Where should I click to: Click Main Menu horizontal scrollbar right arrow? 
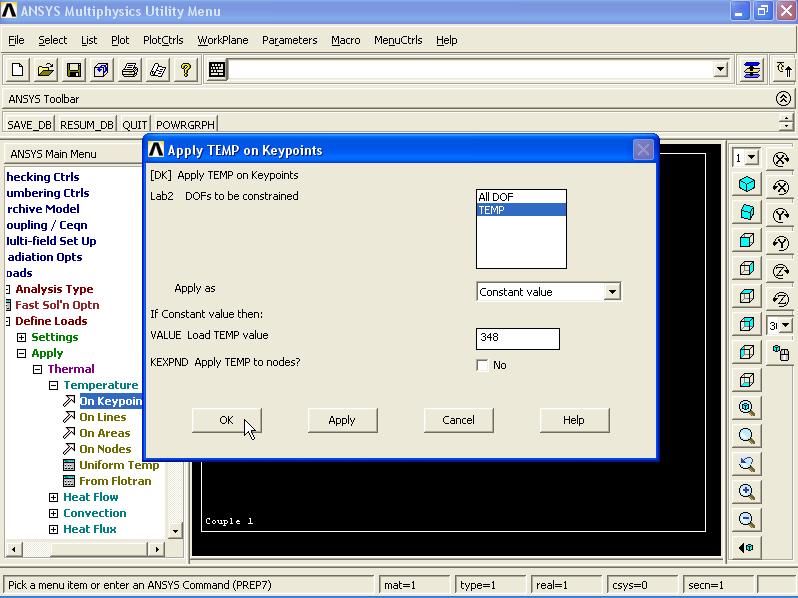[x=157, y=549]
